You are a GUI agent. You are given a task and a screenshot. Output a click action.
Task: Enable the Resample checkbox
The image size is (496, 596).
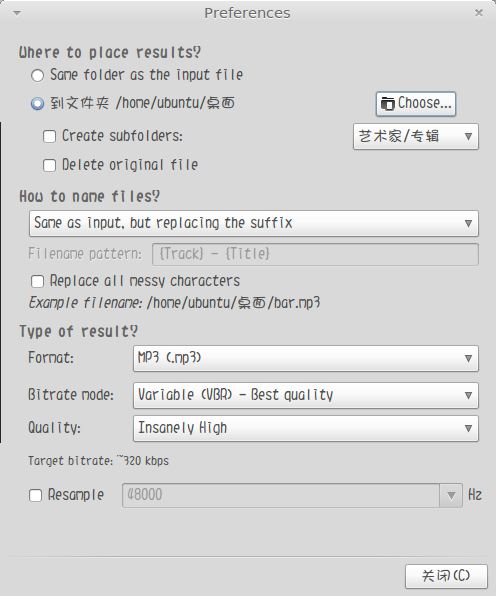pyautogui.click(x=35, y=495)
